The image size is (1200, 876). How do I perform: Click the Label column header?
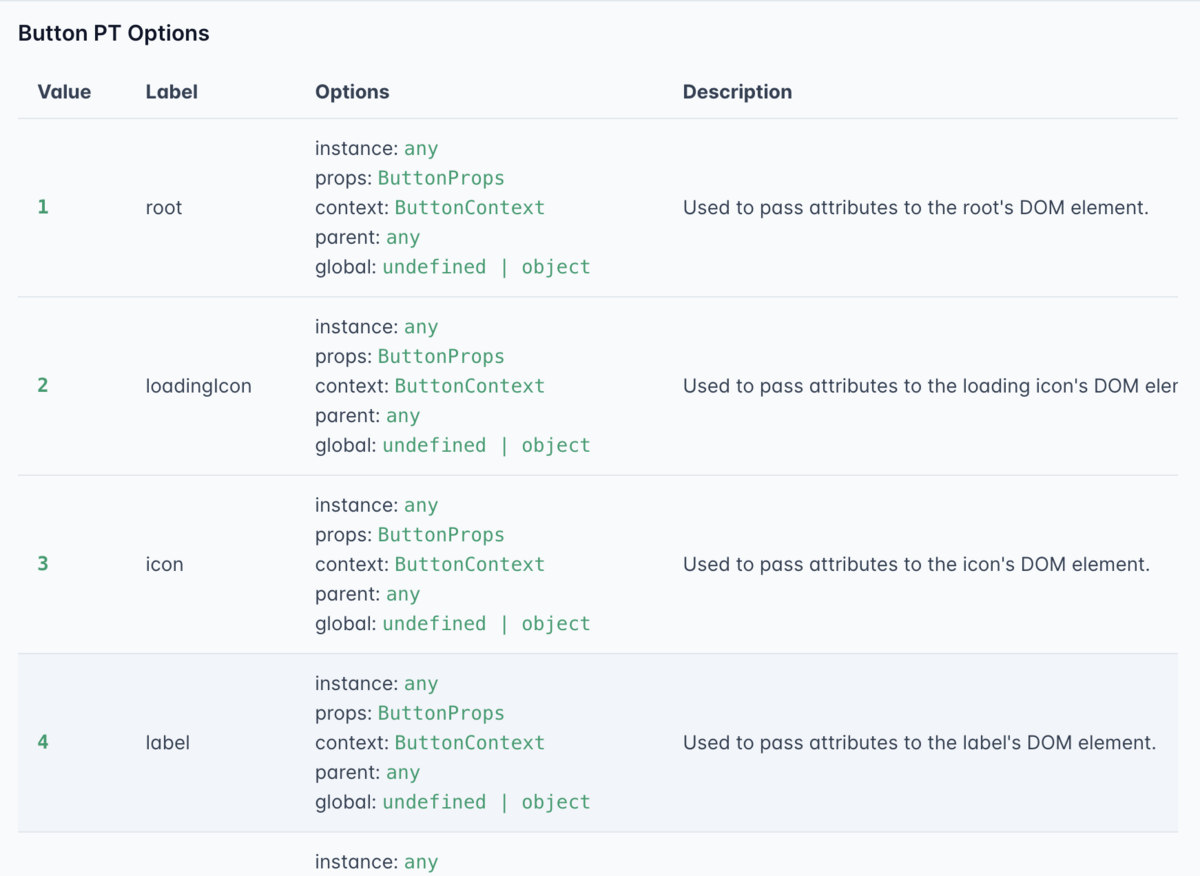point(172,92)
